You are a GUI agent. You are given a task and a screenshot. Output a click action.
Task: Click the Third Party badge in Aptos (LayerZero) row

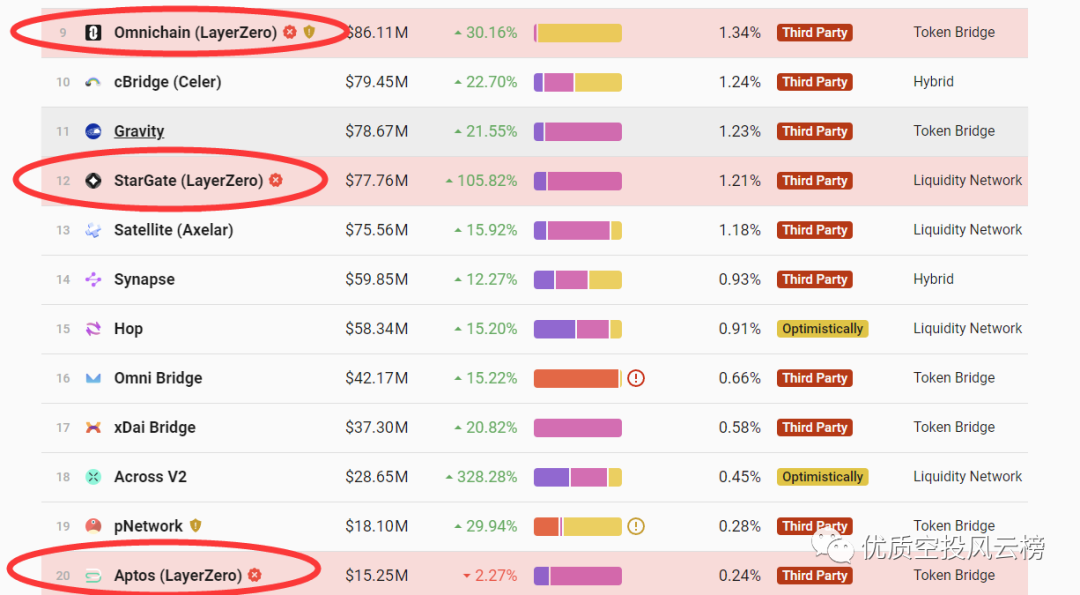(815, 576)
